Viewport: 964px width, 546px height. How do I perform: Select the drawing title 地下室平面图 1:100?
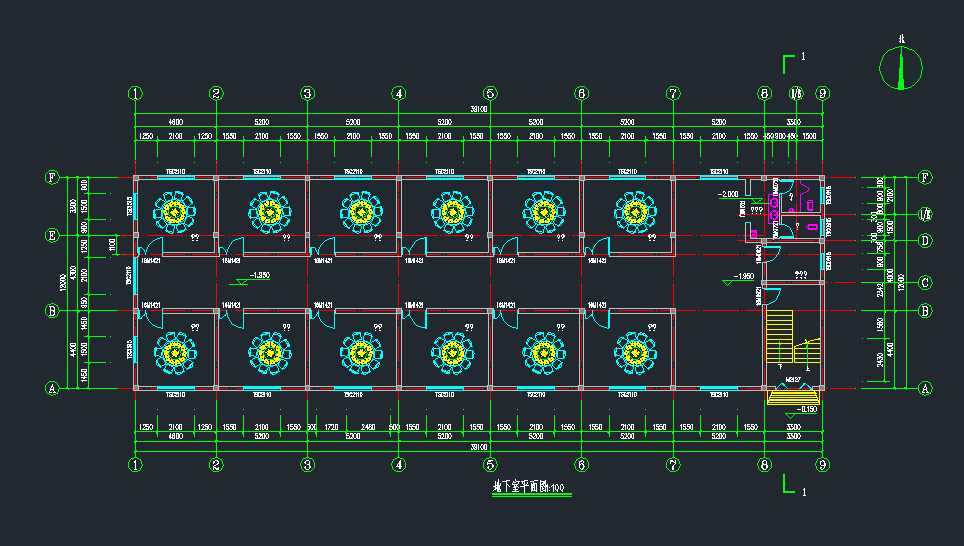[x=532, y=487]
